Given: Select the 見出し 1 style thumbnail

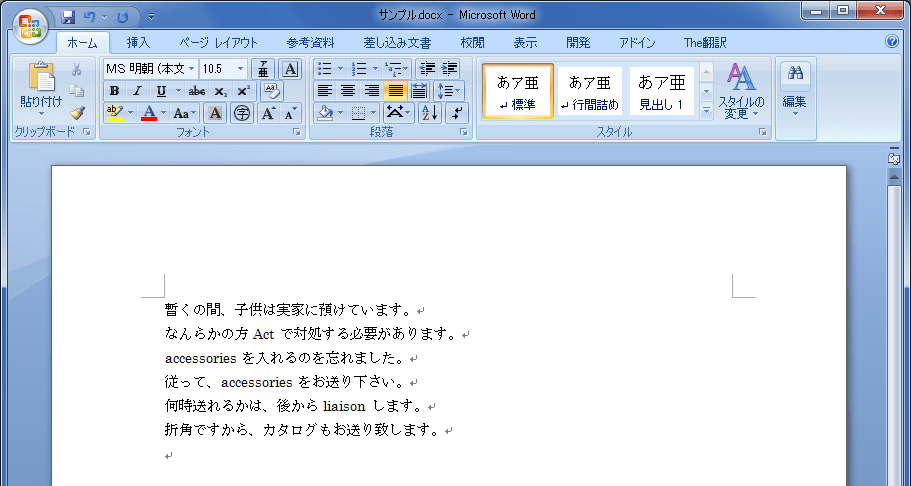Looking at the screenshot, I should (x=661, y=91).
